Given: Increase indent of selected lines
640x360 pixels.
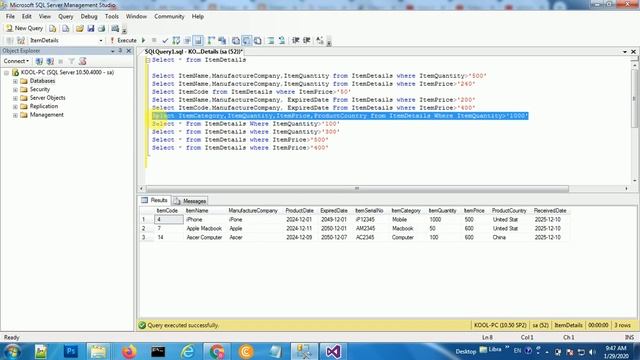Looking at the screenshot, I should tap(307, 40).
